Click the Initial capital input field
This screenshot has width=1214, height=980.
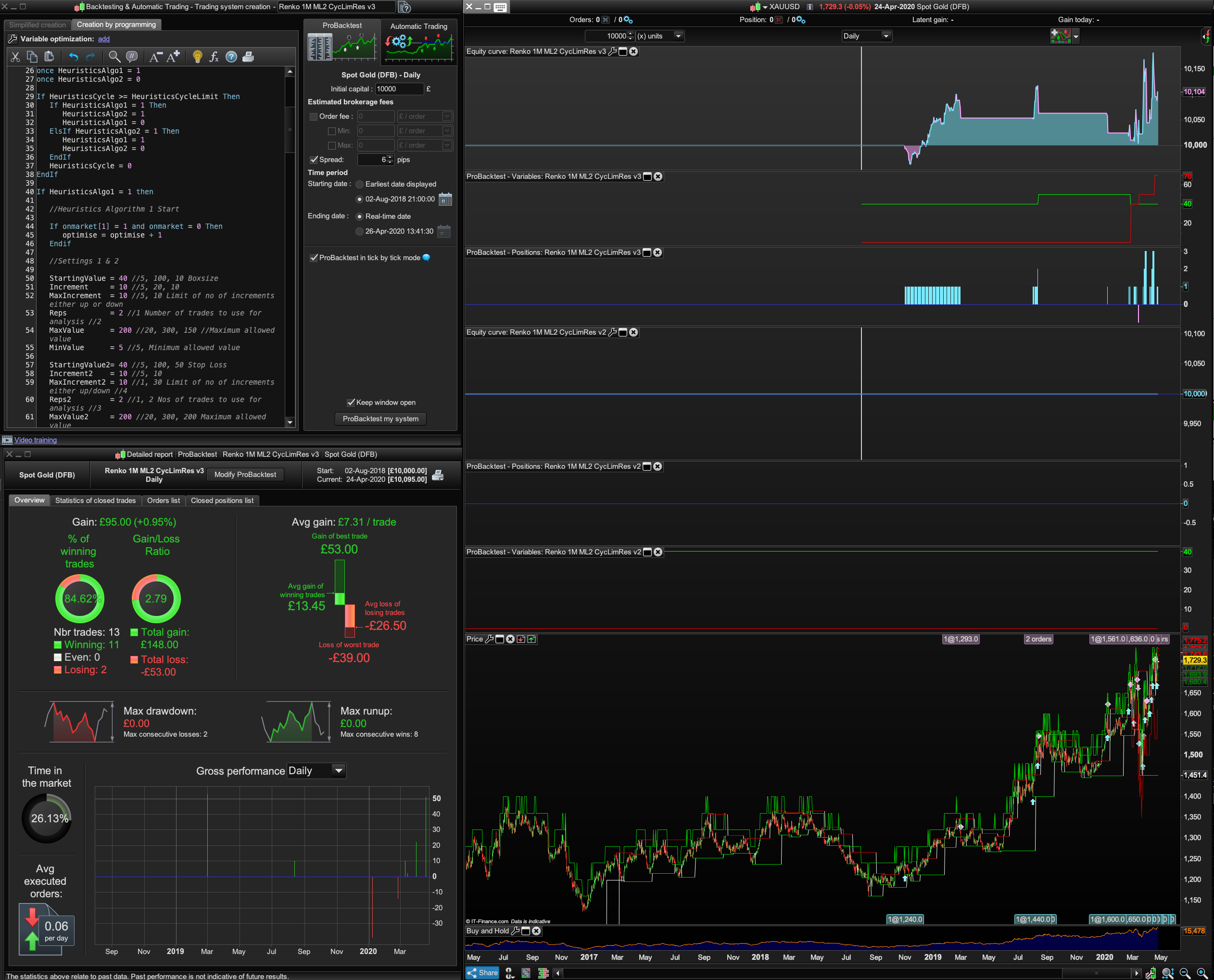coord(399,89)
